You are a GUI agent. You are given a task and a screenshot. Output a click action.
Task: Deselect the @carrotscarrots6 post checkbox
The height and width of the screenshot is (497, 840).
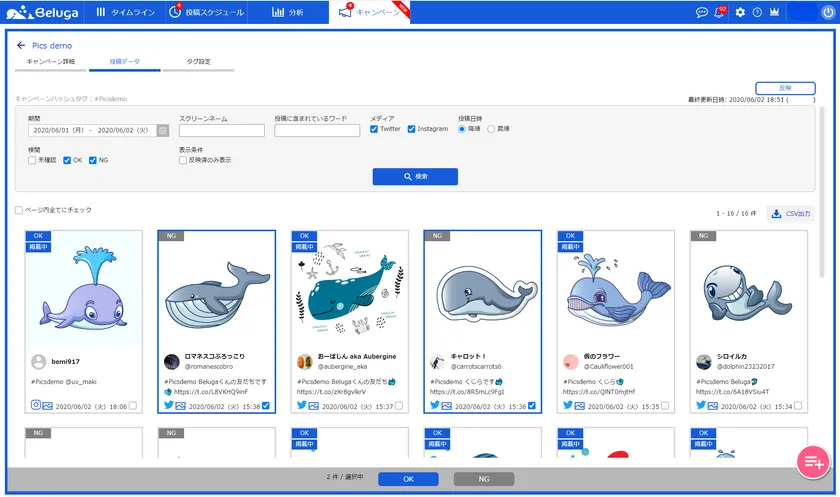[x=532, y=406]
